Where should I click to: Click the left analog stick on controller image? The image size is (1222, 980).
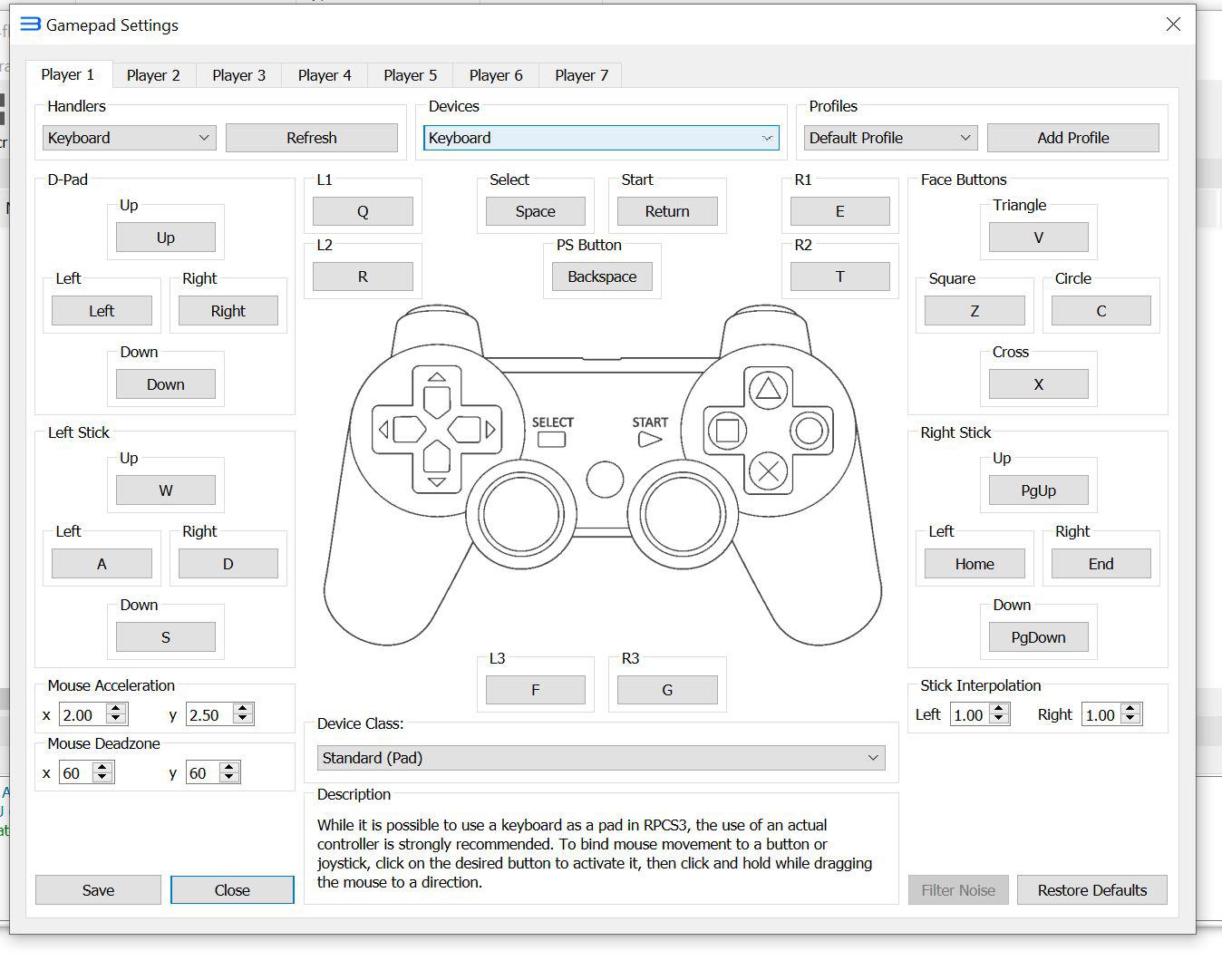click(x=520, y=514)
